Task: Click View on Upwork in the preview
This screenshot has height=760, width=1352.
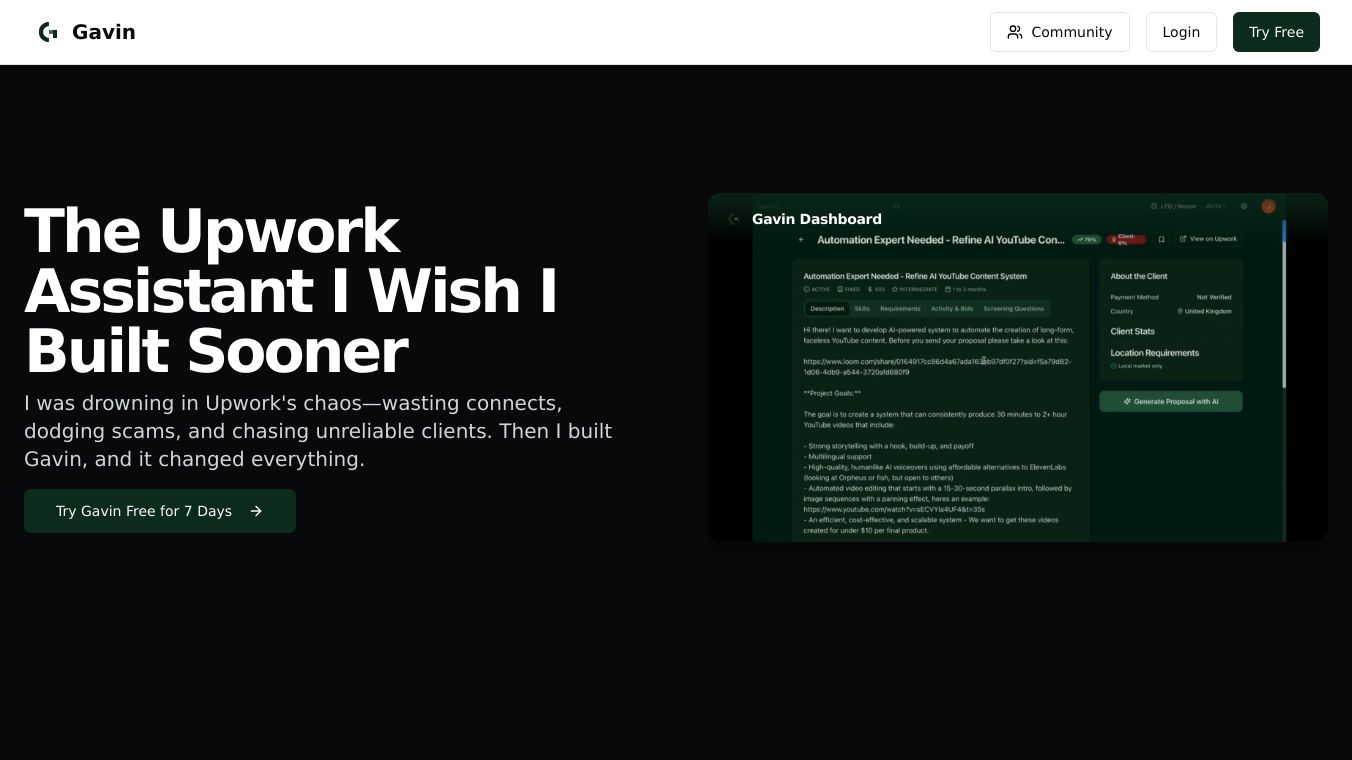Action: [x=1208, y=239]
